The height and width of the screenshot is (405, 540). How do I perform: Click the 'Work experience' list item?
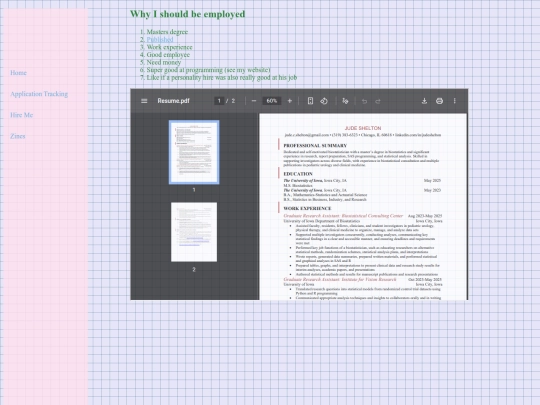point(169,47)
